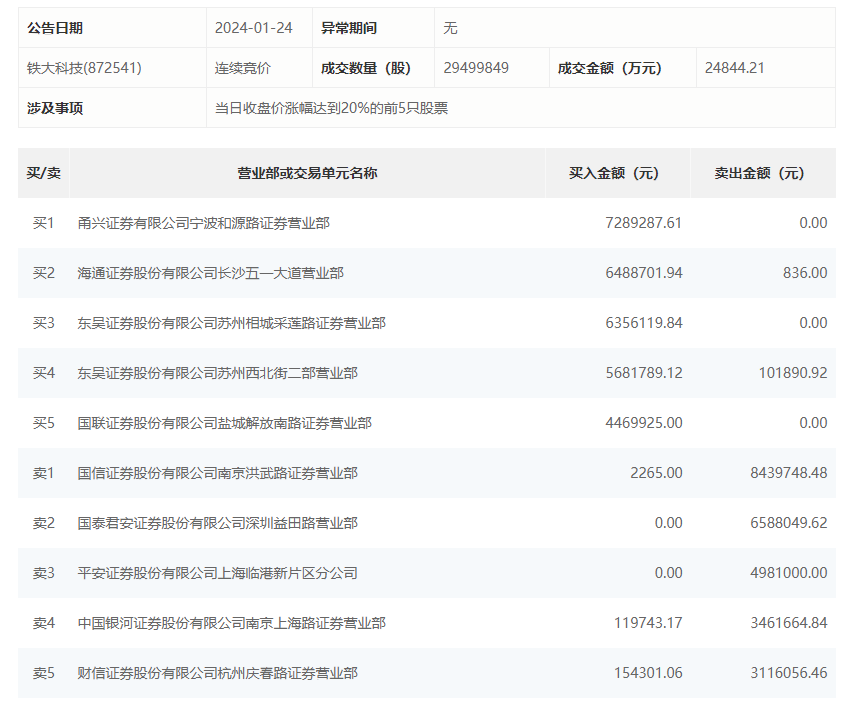Screen dimensions: 852x715
Task: Select the 卖5 row label
Action: [x=43, y=673]
